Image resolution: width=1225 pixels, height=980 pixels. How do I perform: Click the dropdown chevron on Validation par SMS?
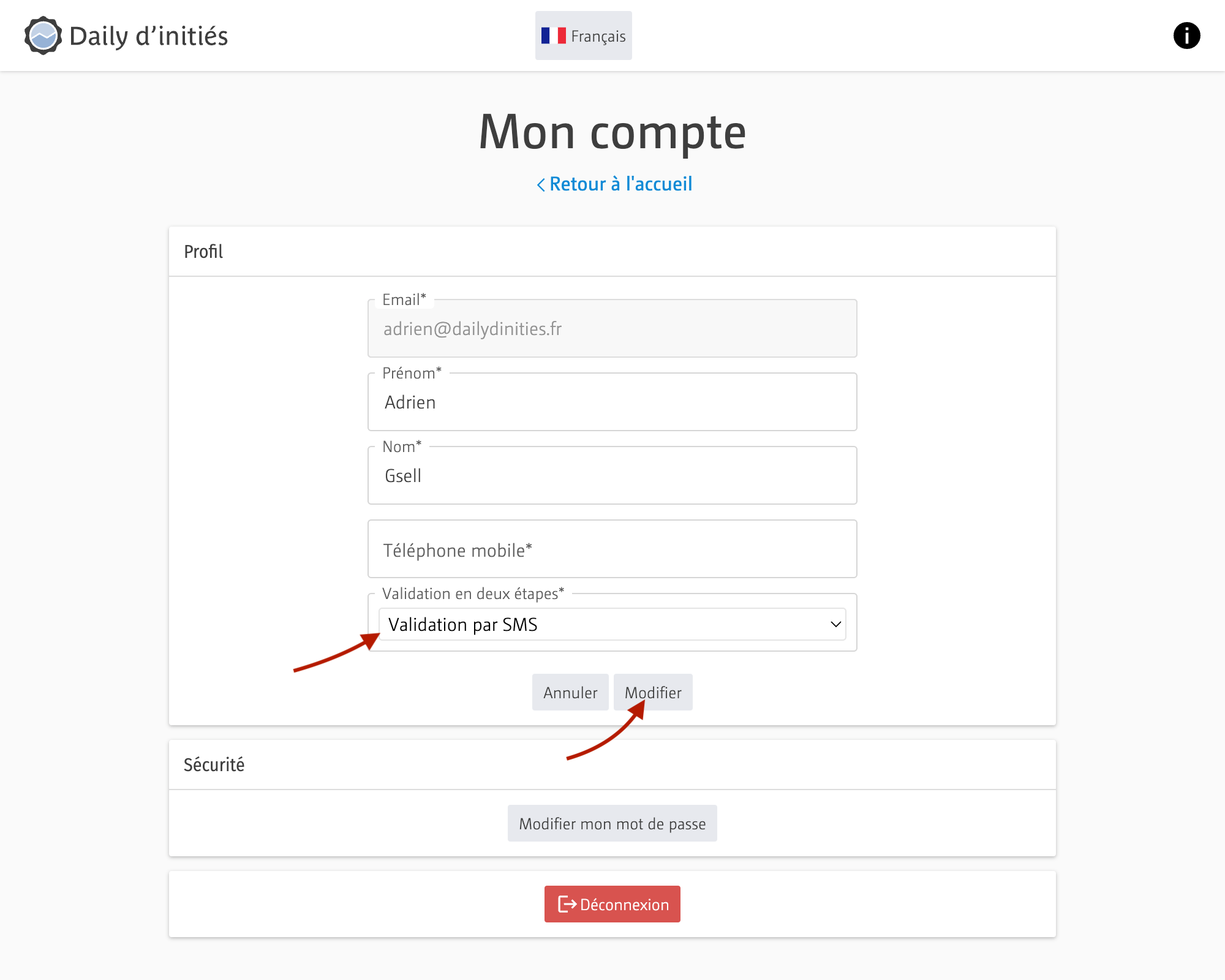click(835, 624)
